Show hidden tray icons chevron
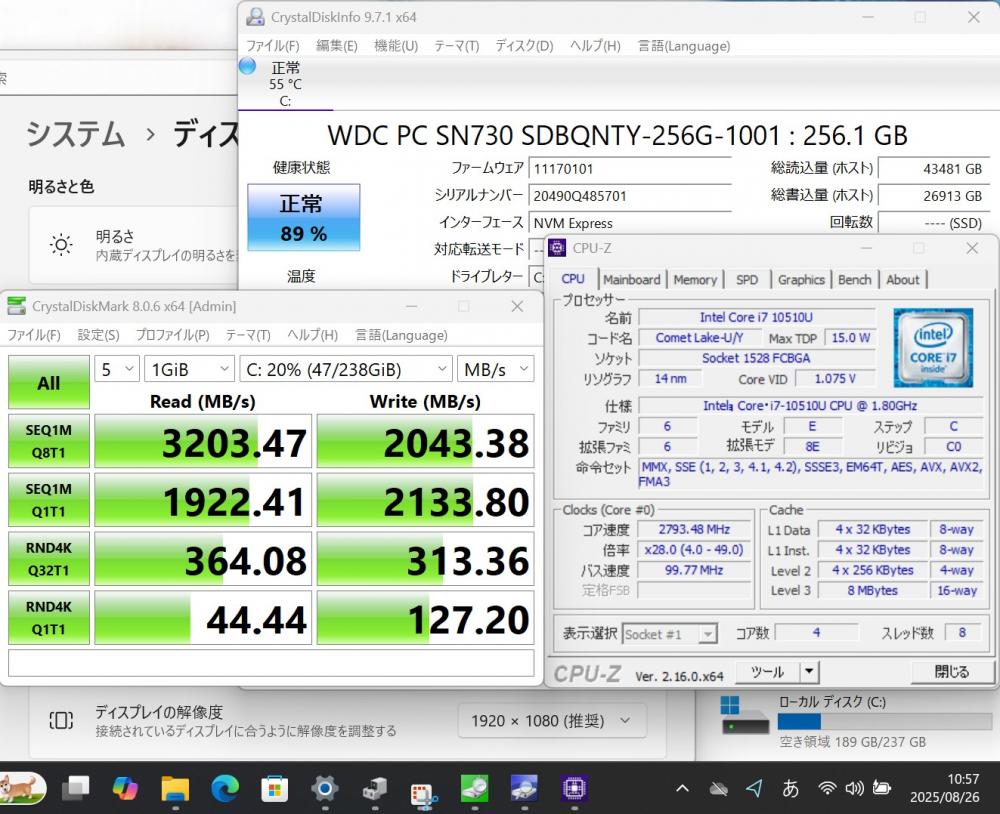1000x814 pixels. (x=682, y=788)
